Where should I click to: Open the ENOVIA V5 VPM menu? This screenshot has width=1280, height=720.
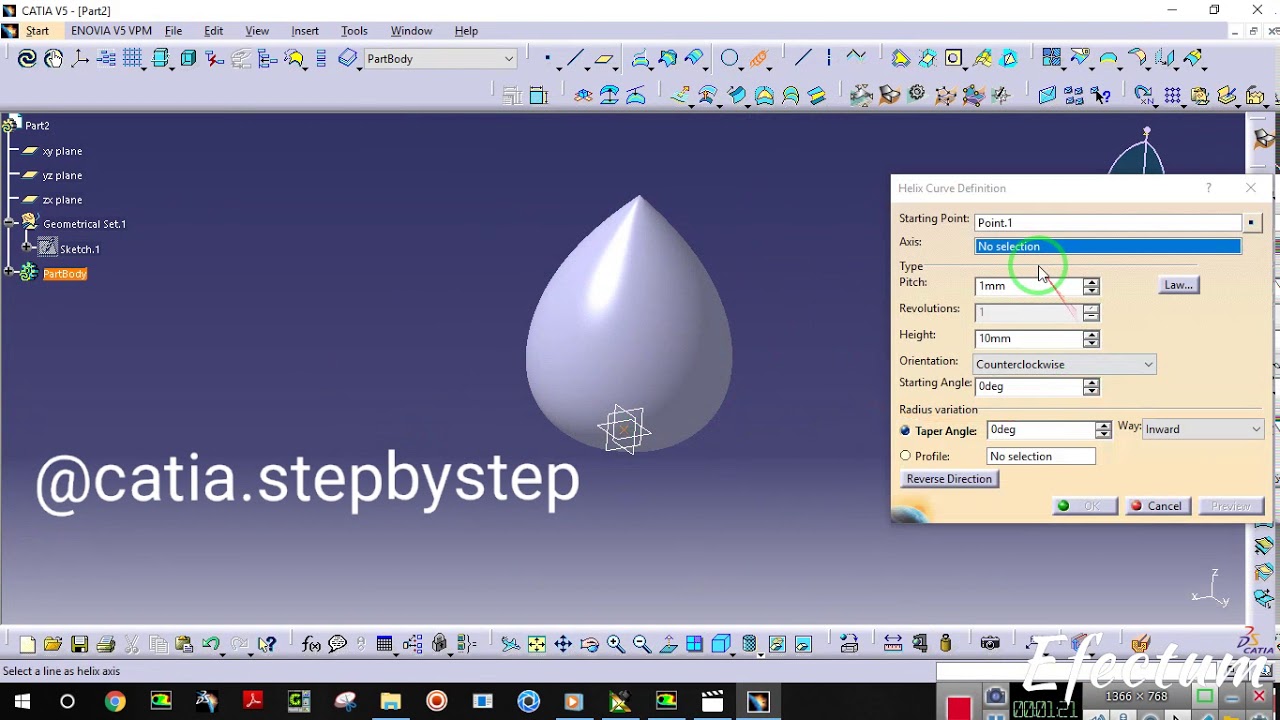111,31
